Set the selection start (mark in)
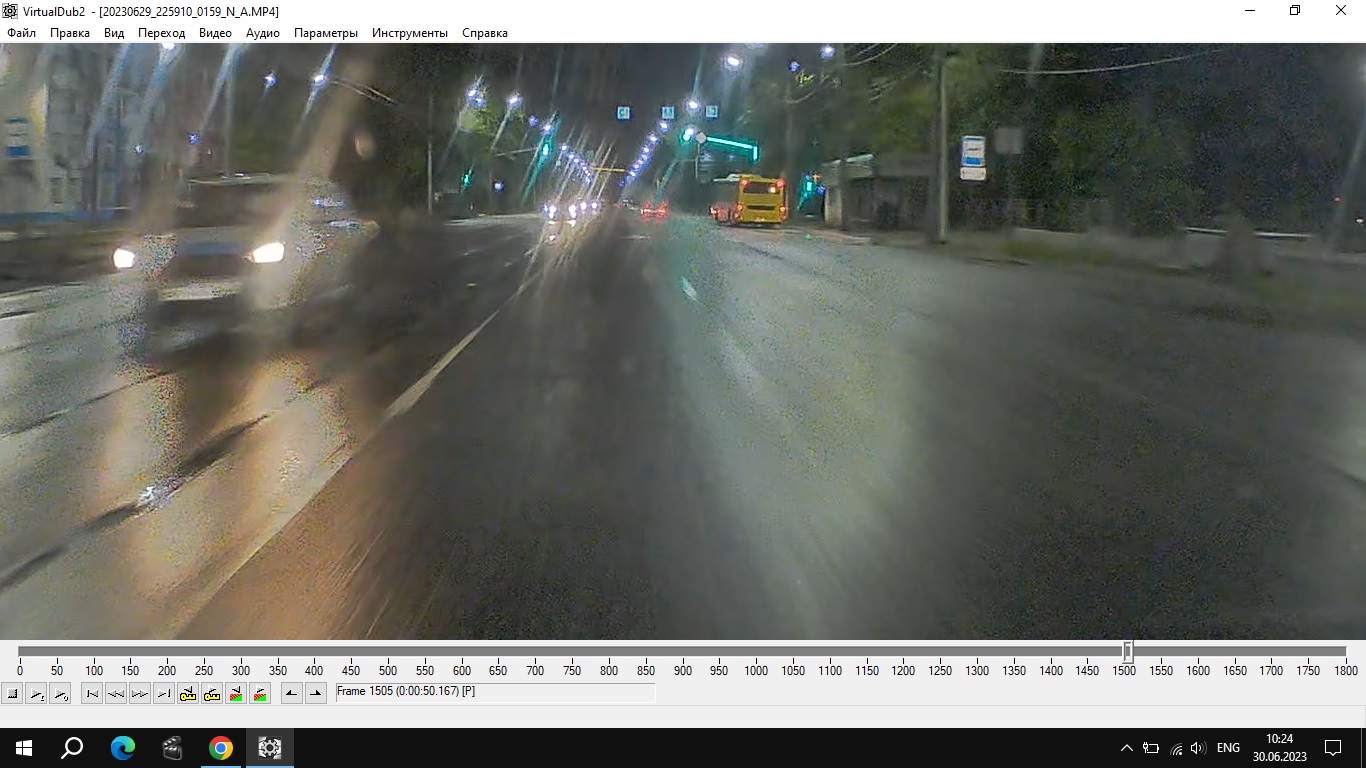Image resolution: width=1366 pixels, height=768 pixels. (292, 693)
